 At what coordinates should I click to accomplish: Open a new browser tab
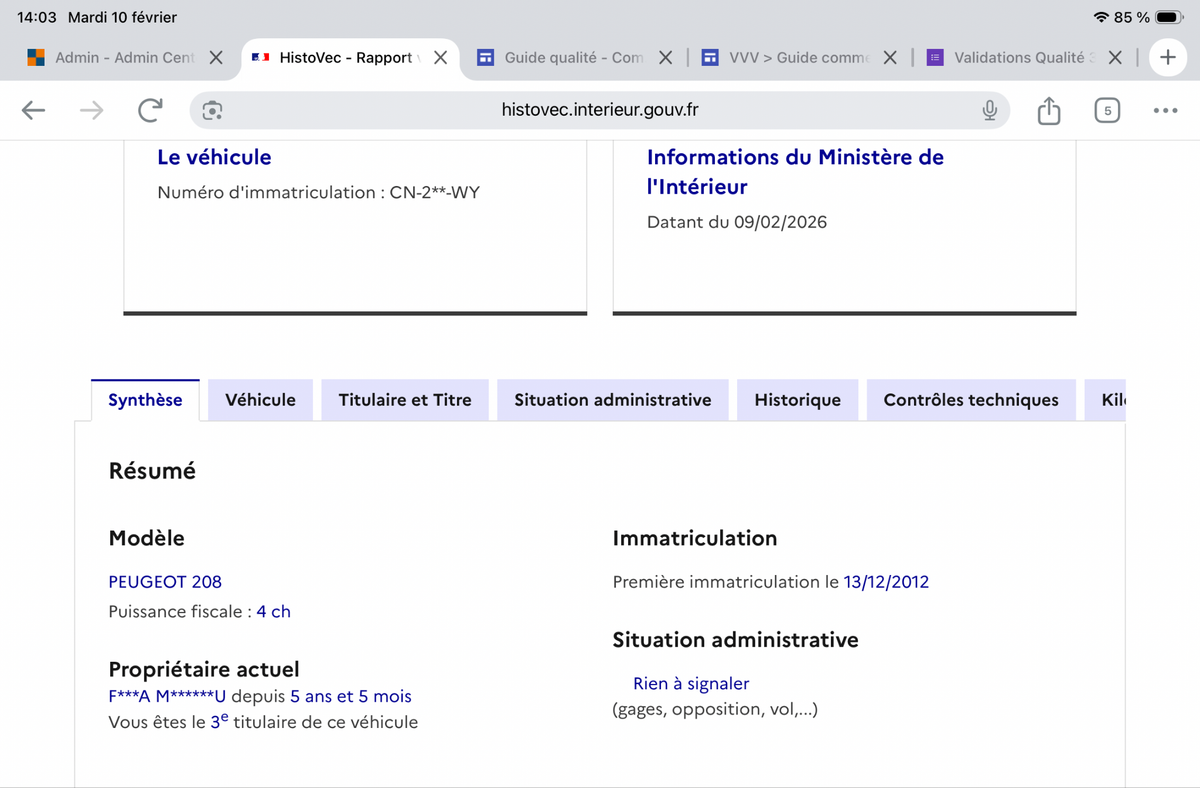coord(1167,57)
